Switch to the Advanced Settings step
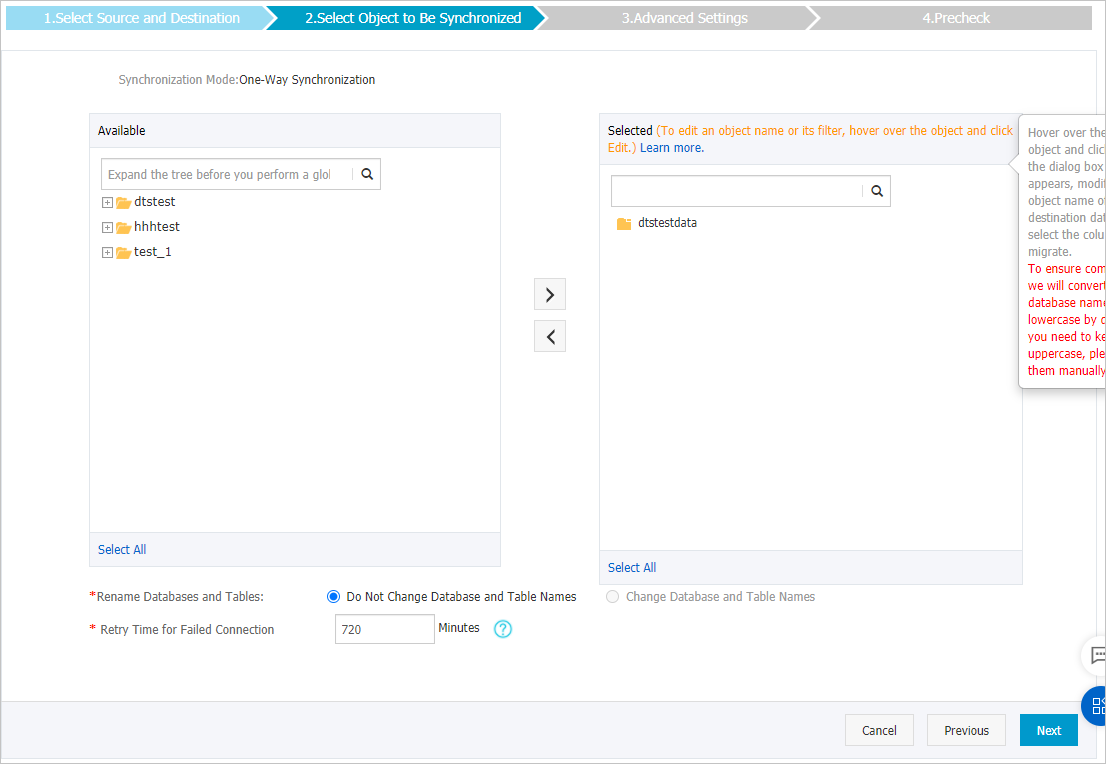The height and width of the screenshot is (764, 1106). (684, 17)
